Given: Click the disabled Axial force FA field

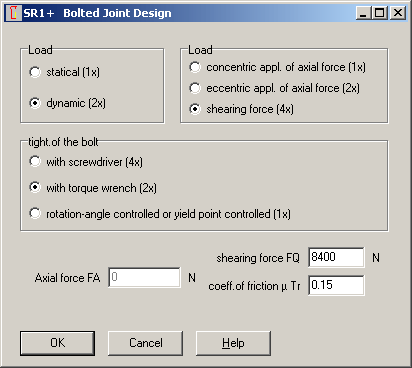Looking at the screenshot, I should coord(144,277).
